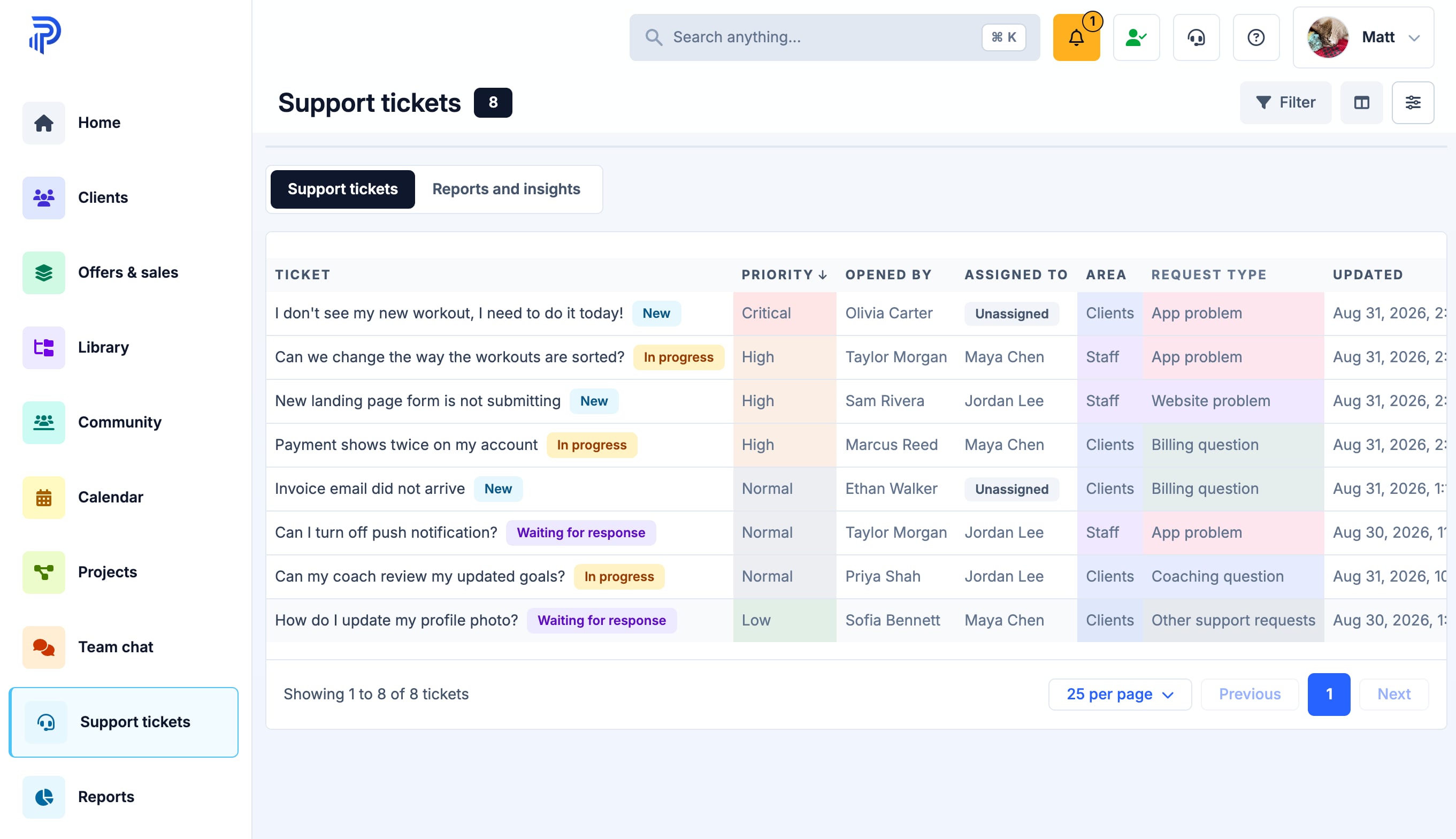
Task: Click the Critical priority cell
Action: coord(785,314)
